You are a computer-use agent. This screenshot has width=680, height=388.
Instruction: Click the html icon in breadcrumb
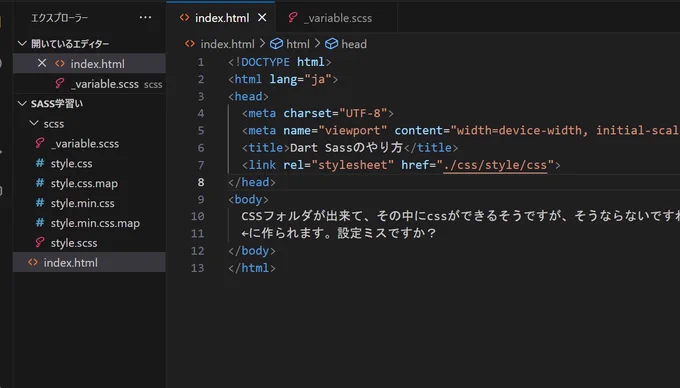tap(276, 44)
